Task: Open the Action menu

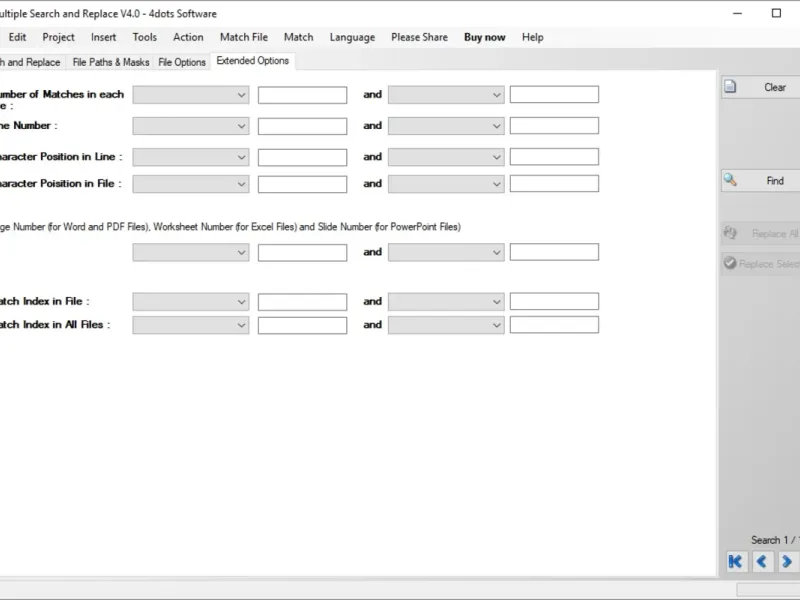Action: 188,37
